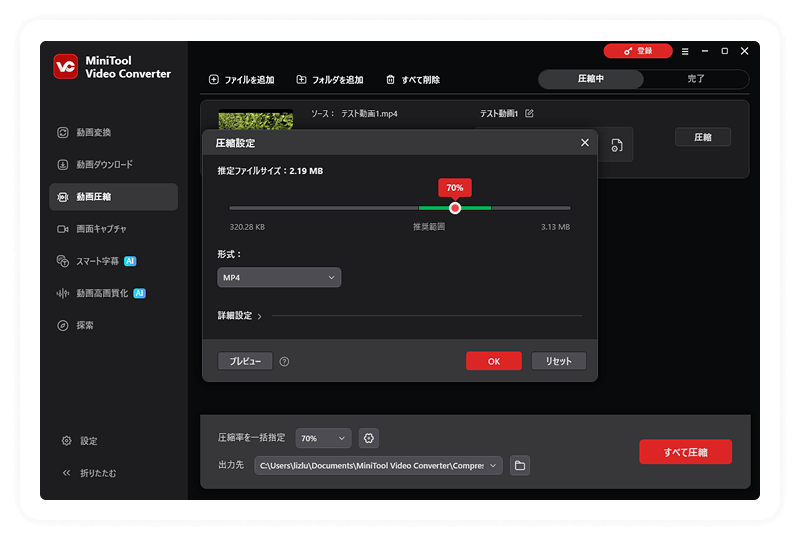Click the edit icon beside テスト動画1
Screen dimensions: 800x540
(529, 113)
